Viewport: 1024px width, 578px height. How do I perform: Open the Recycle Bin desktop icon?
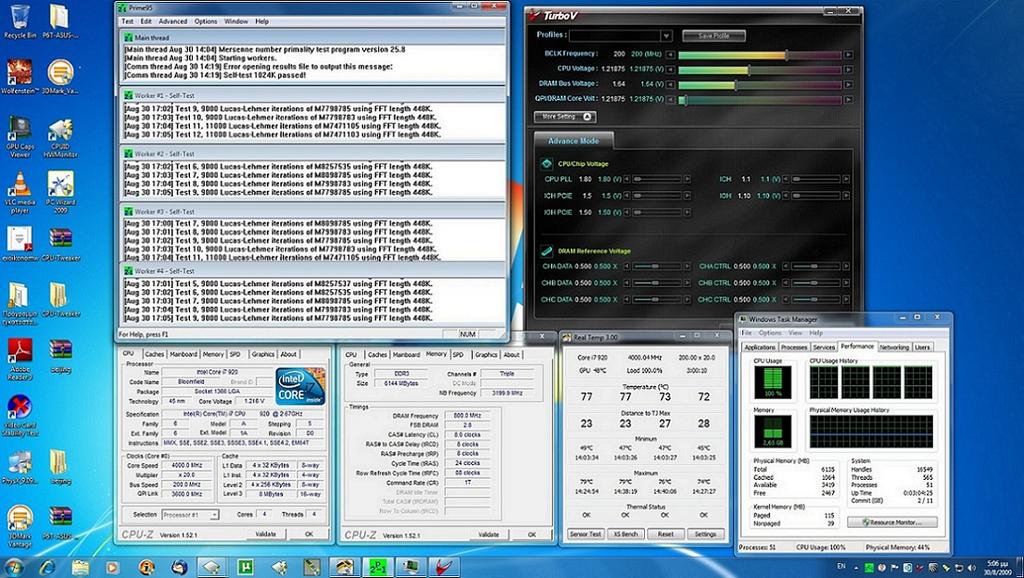click(20, 20)
